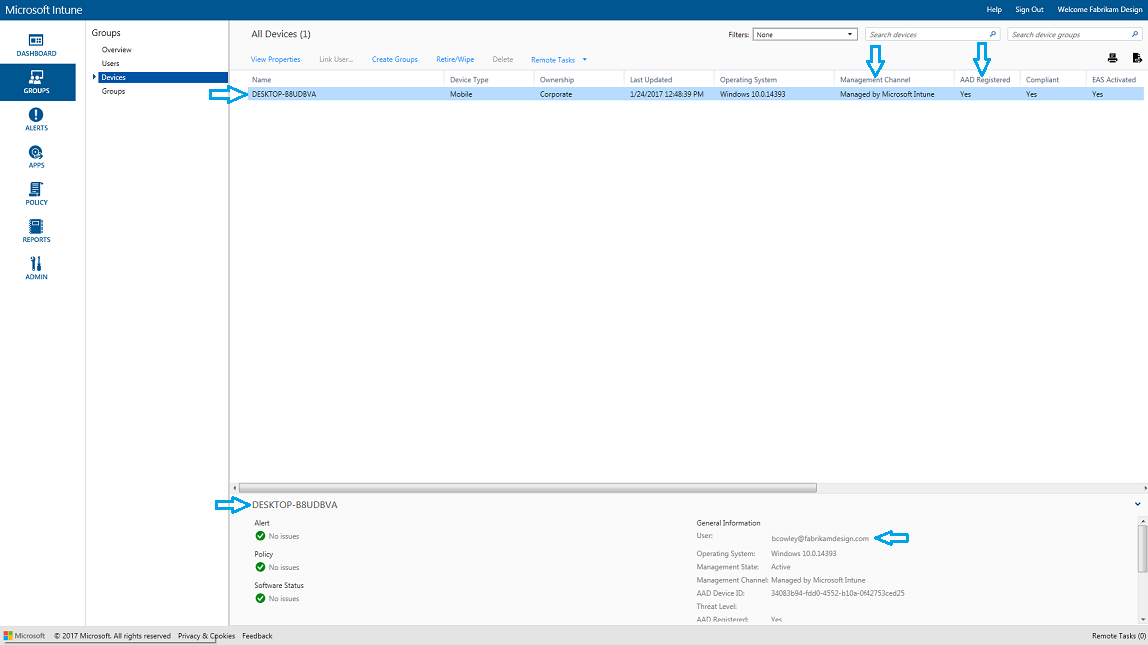Select Overview in Groups navigation
Viewport: 1148px width, 645px height.
point(116,50)
